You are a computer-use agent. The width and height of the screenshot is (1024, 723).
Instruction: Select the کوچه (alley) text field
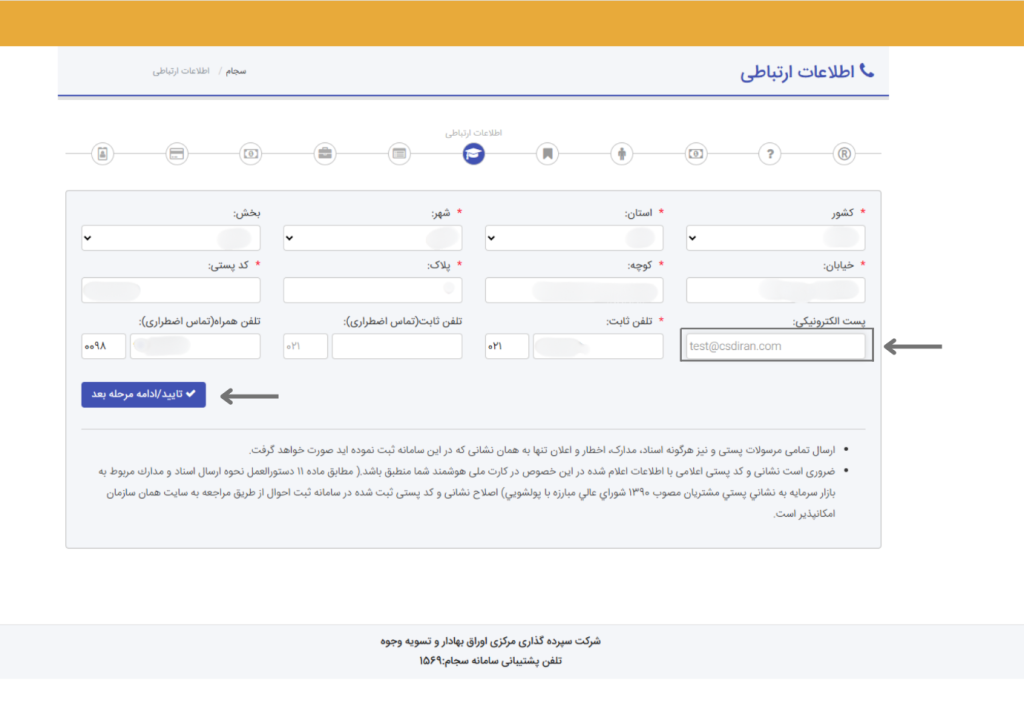tap(574, 290)
